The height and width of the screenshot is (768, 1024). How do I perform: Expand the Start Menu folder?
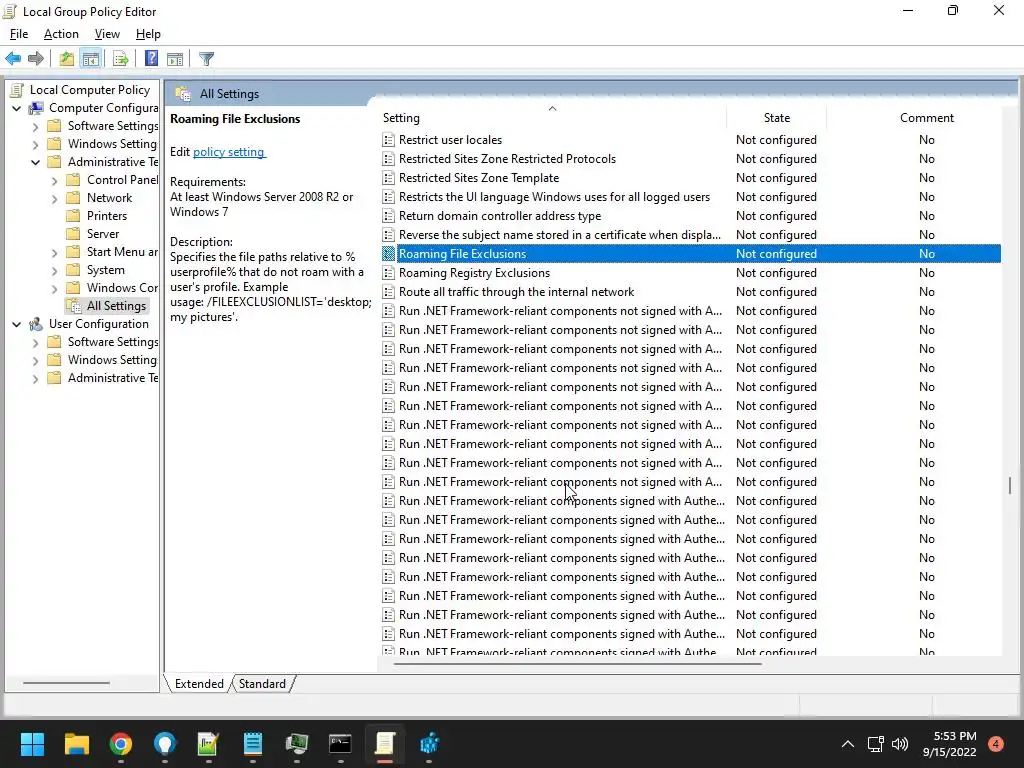(x=55, y=252)
